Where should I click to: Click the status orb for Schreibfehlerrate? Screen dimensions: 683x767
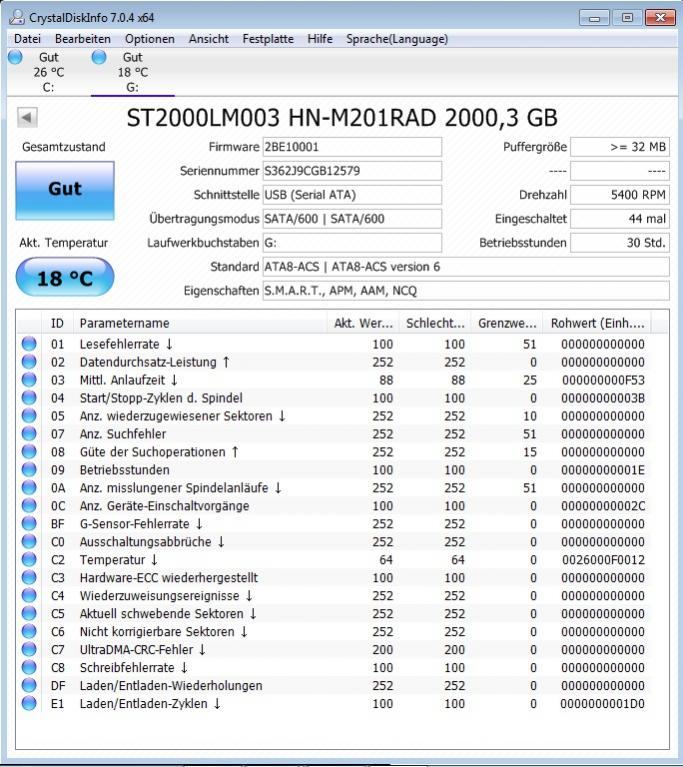tap(29, 667)
